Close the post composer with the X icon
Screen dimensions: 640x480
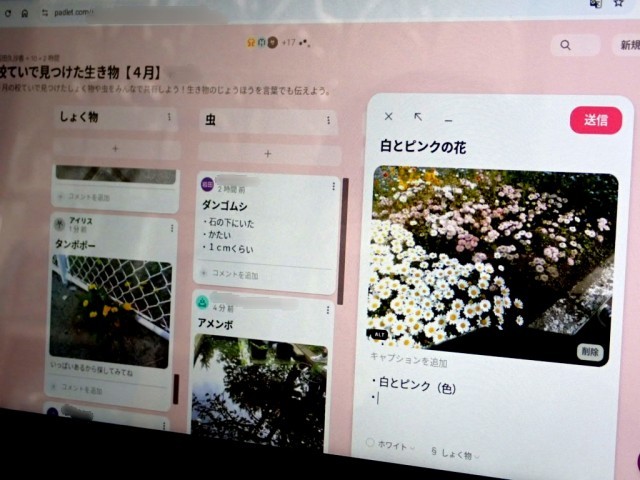point(389,117)
